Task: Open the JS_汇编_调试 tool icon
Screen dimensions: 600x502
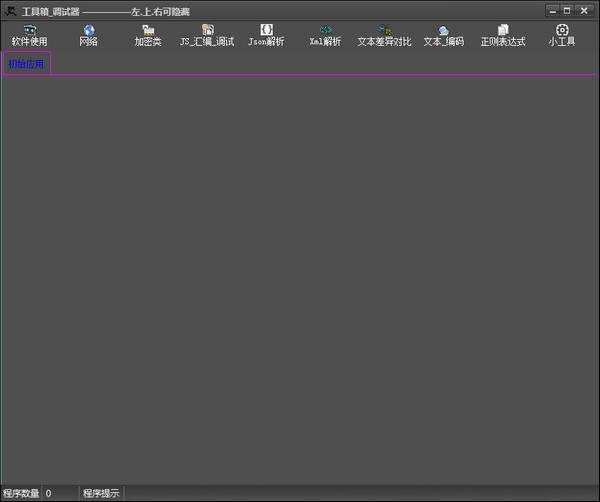Action: coord(207,31)
